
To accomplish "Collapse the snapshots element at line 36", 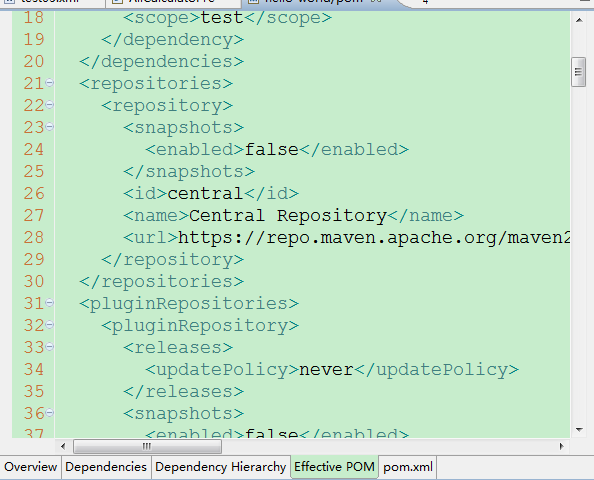I will [50, 412].
